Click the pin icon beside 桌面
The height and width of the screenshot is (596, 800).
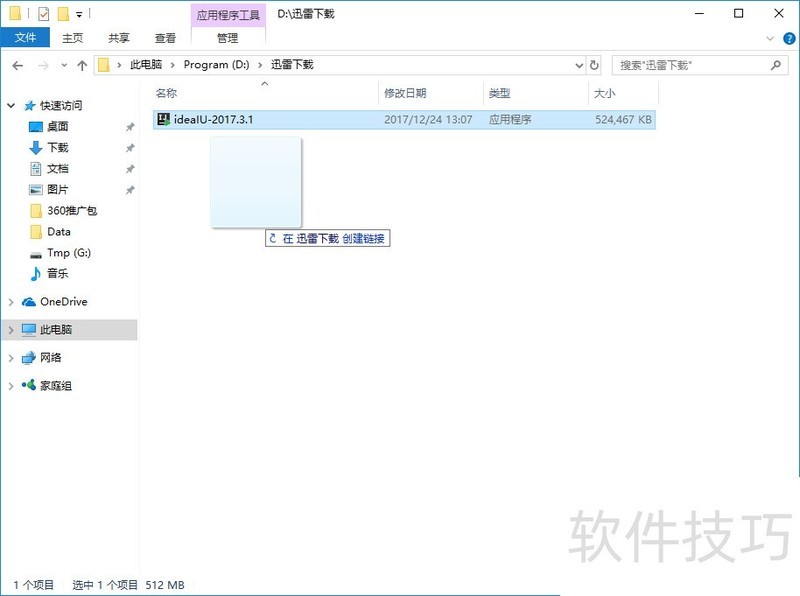130,127
